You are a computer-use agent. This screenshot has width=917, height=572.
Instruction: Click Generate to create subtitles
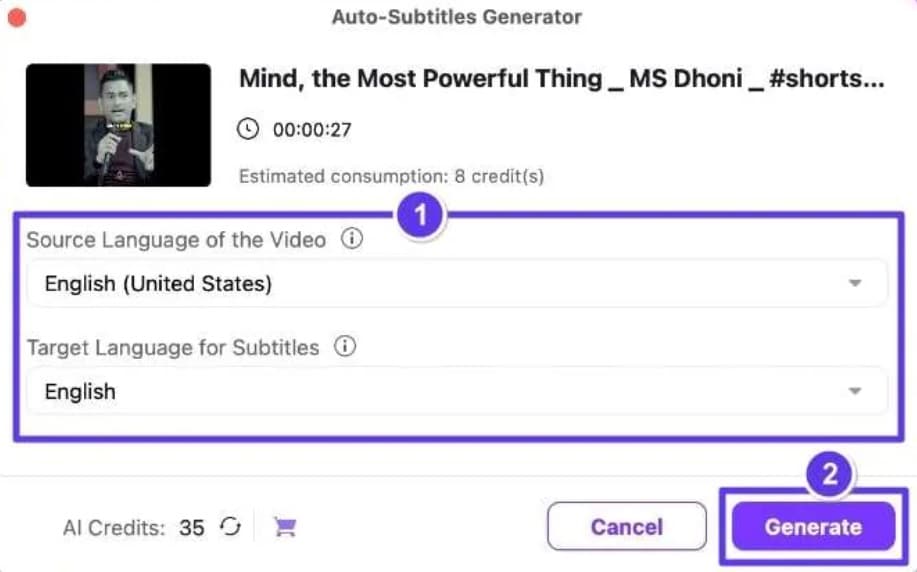pyautogui.click(x=812, y=527)
